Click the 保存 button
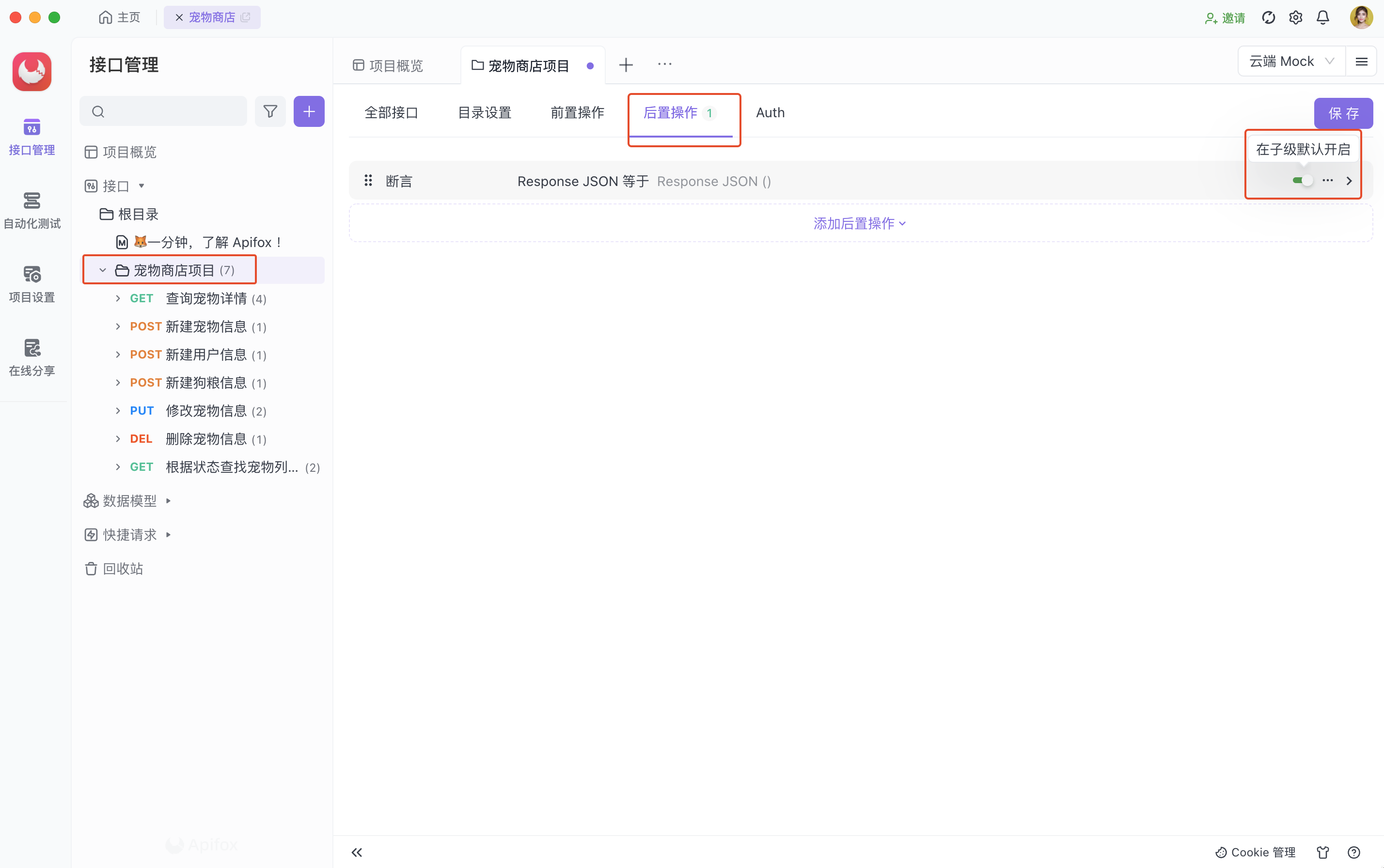Viewport: 1384px width, 868px height. (x=1343, y=113)
